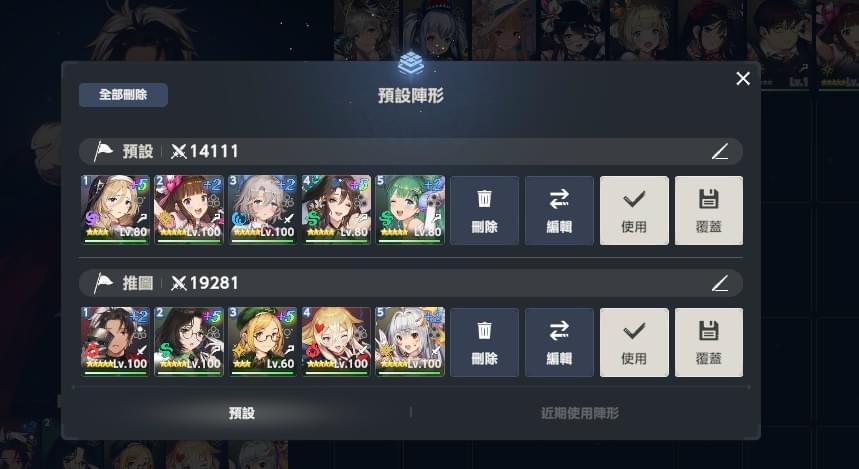Edit the 預設 formation via swap arrows
The height and width of the screenshot is (469, 859).
click(x=559, y=210)
